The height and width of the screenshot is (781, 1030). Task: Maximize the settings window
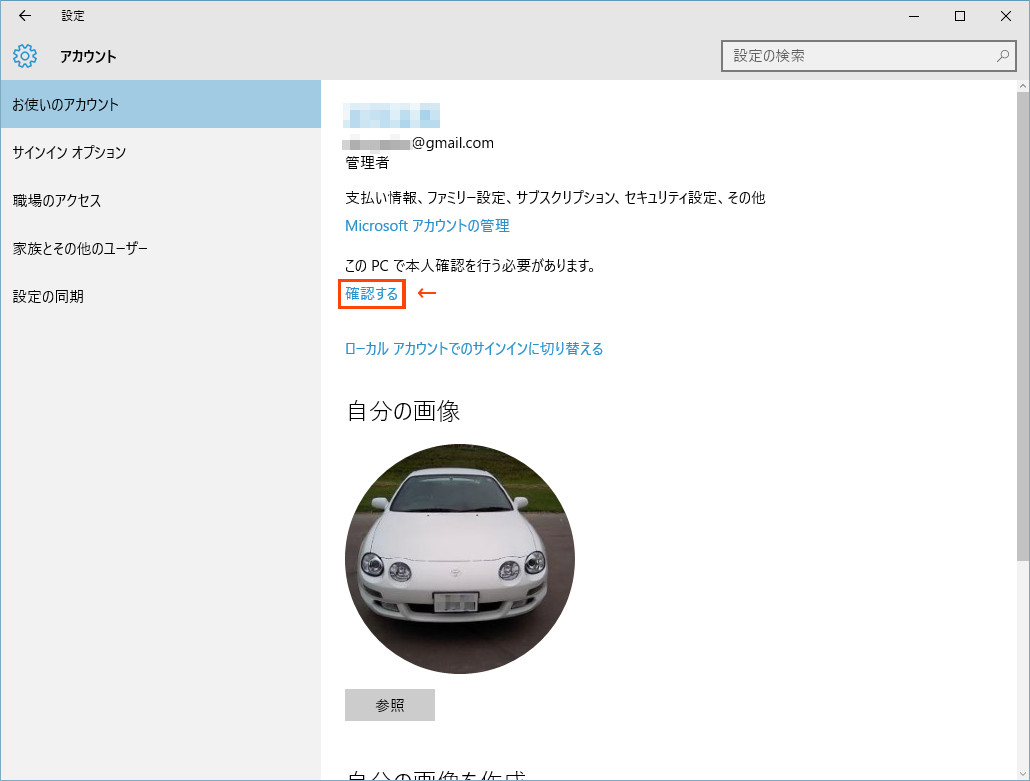[960, 16]
